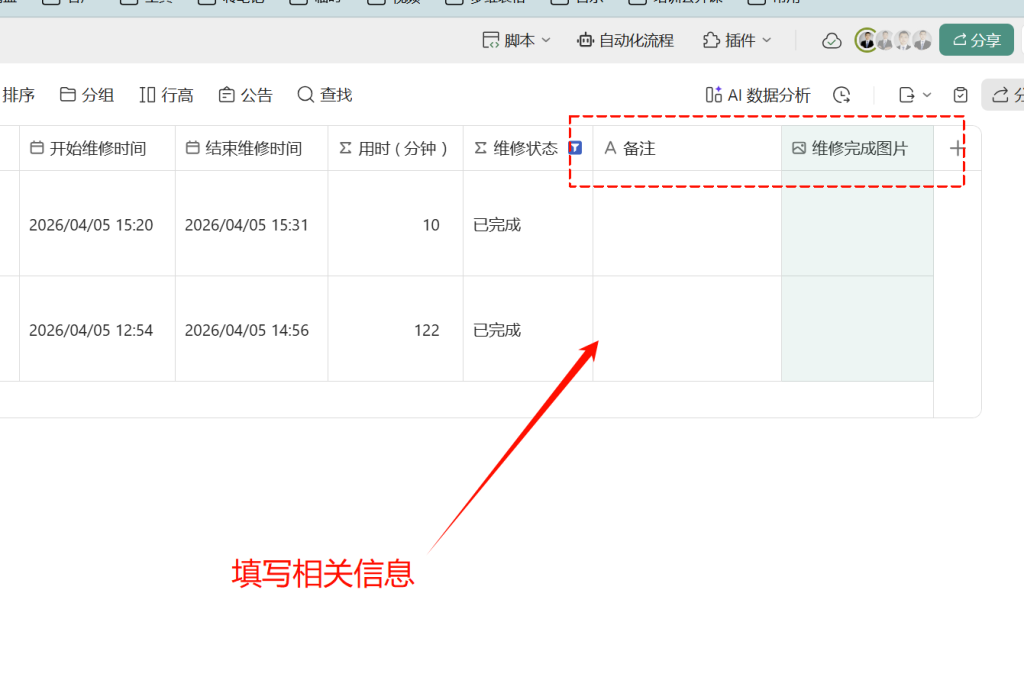Screen dimensions: 1024x677
Task: Click the clipboard checklist icon
Action: (x=960, y=95)
